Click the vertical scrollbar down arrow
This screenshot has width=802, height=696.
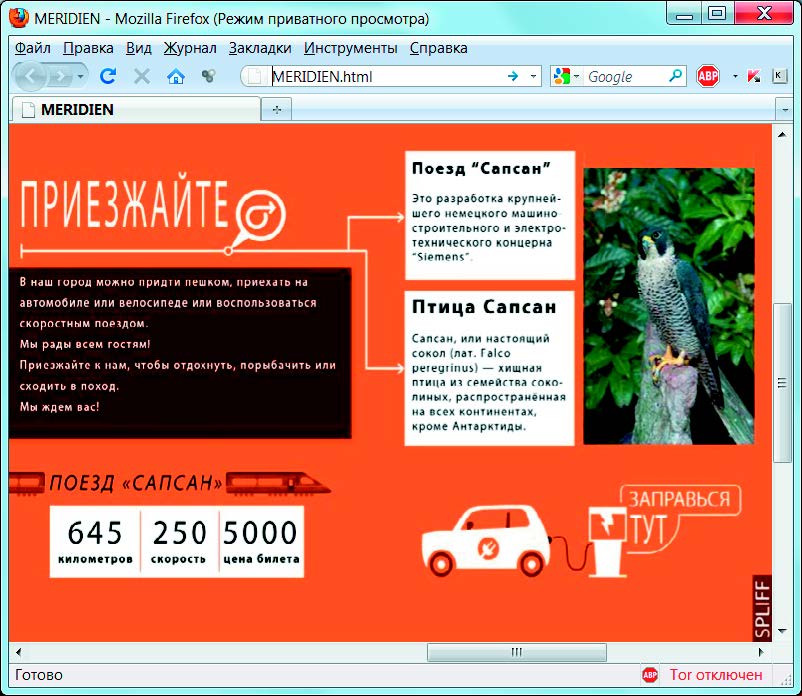[x=782, y=631]
